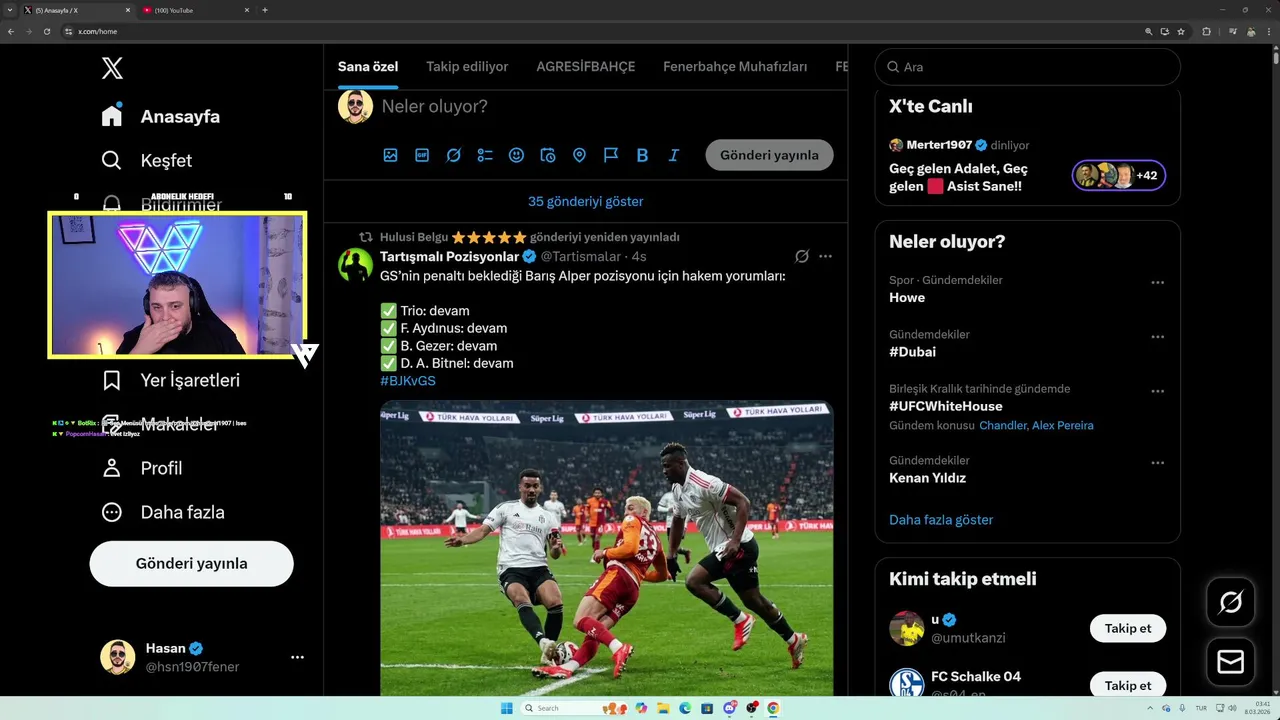The image size is (1280, 720).
Task: Open the #BJKvGS hashtag
Action: click(408, 381)
